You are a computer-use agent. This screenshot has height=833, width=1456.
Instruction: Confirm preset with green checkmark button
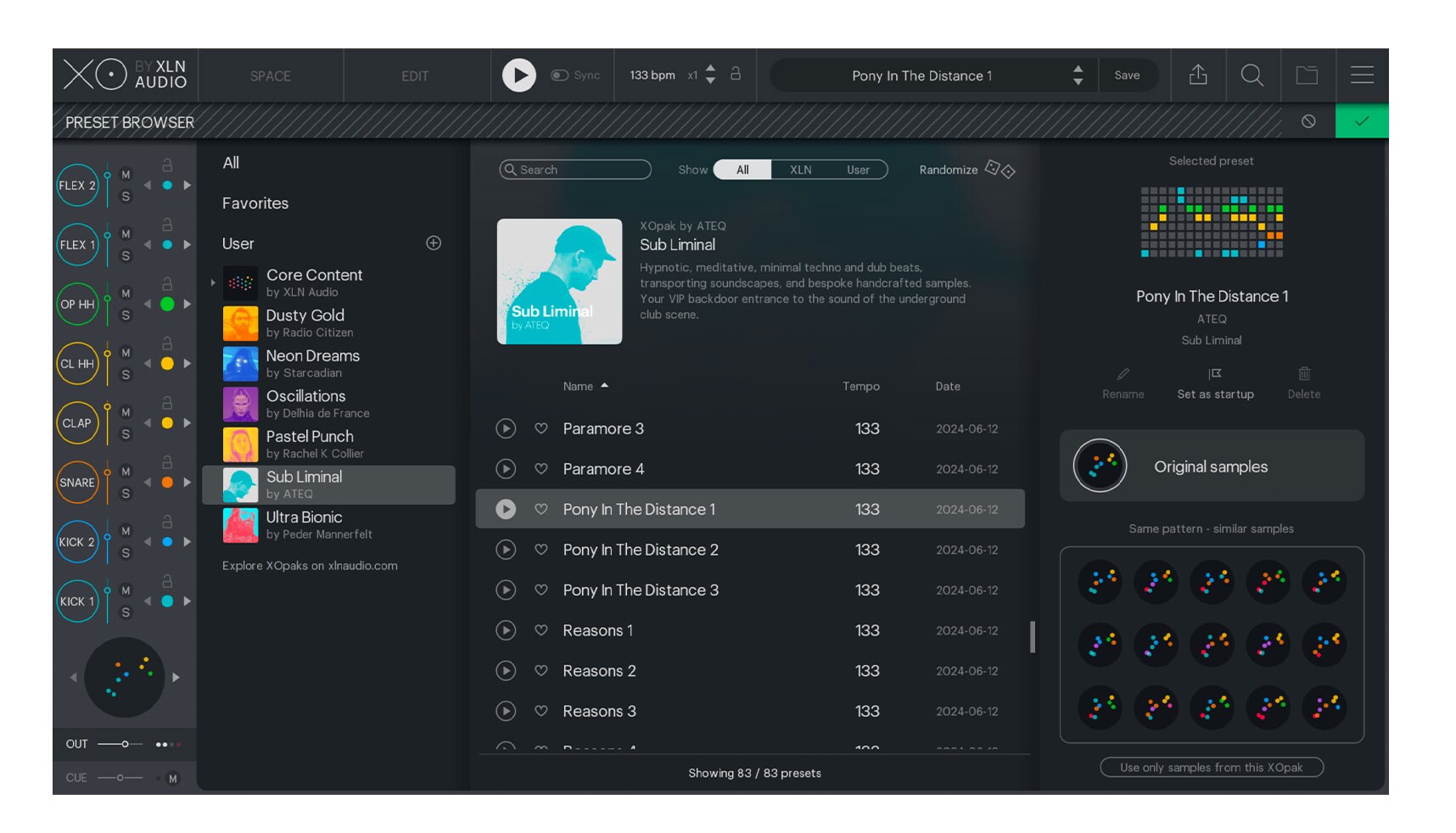tap(1361, 121)
